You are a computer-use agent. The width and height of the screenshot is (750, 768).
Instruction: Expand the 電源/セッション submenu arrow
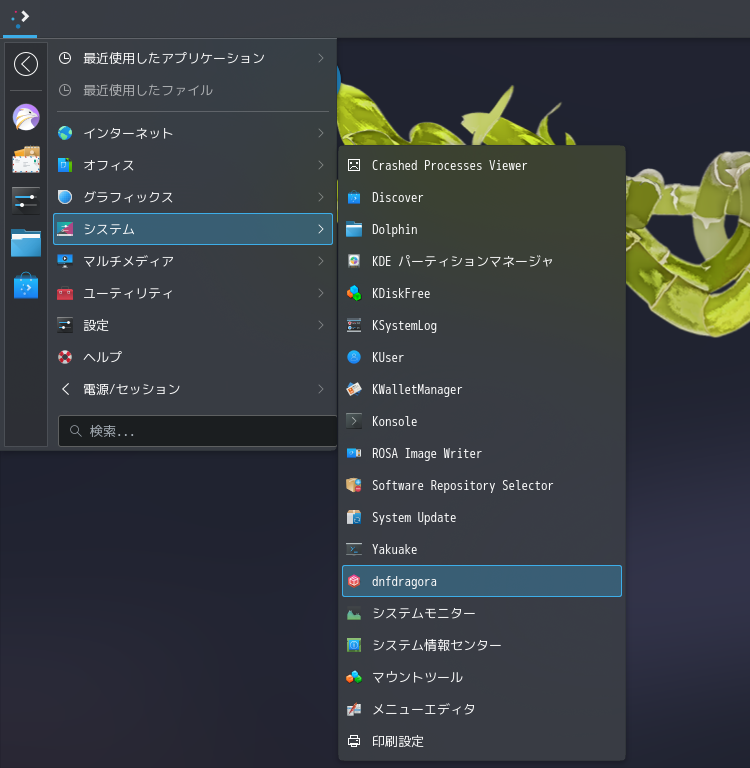(321, 389)
